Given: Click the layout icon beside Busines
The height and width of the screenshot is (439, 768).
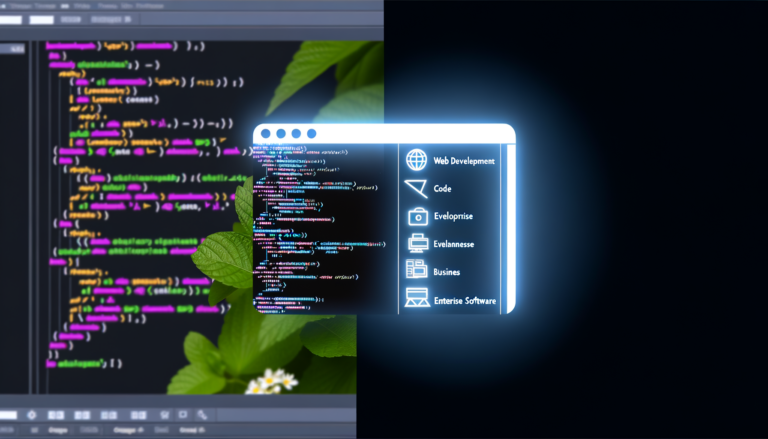Looking at the screenshot, I should pos(417,270).
